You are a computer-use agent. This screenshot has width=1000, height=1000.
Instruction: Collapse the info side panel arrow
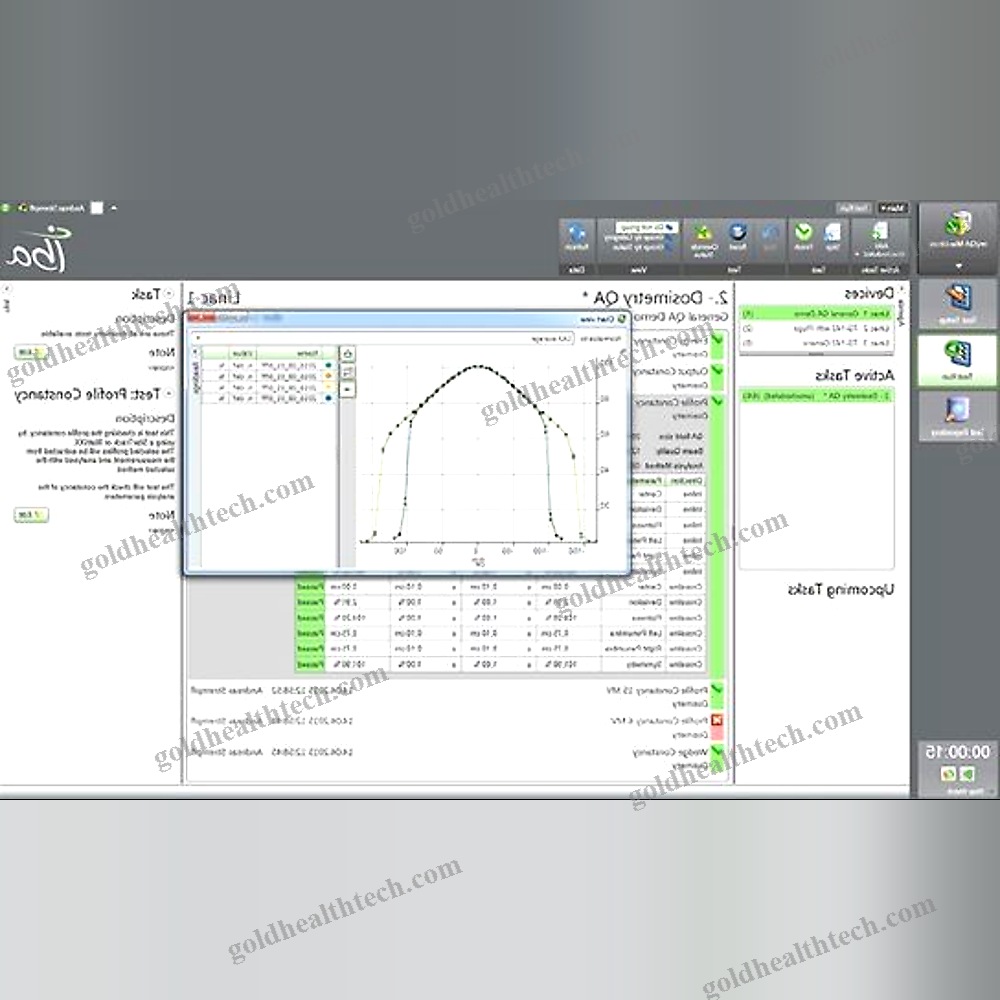coord(6,290)
